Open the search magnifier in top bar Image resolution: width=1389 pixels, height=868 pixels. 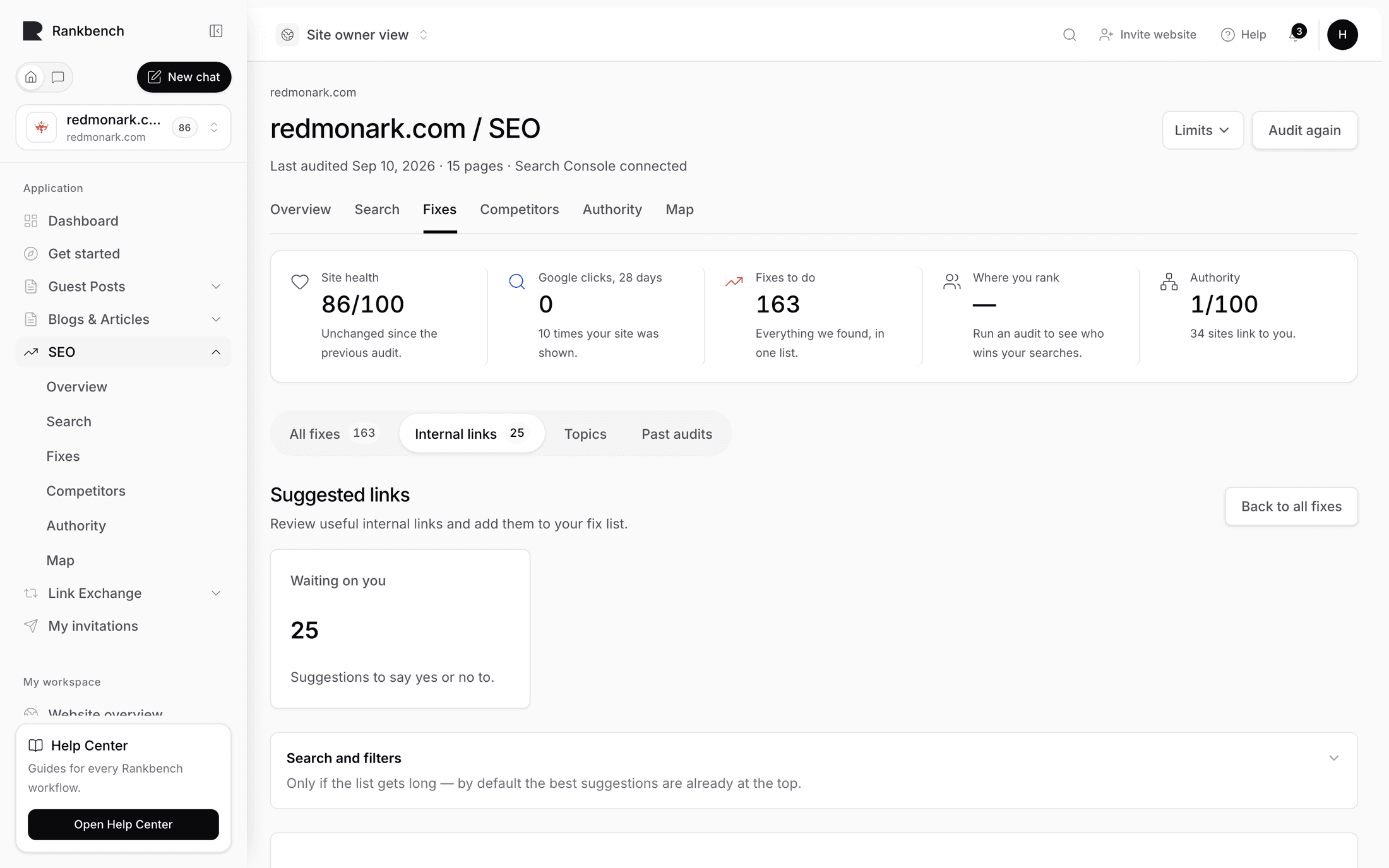point(1070,35)
